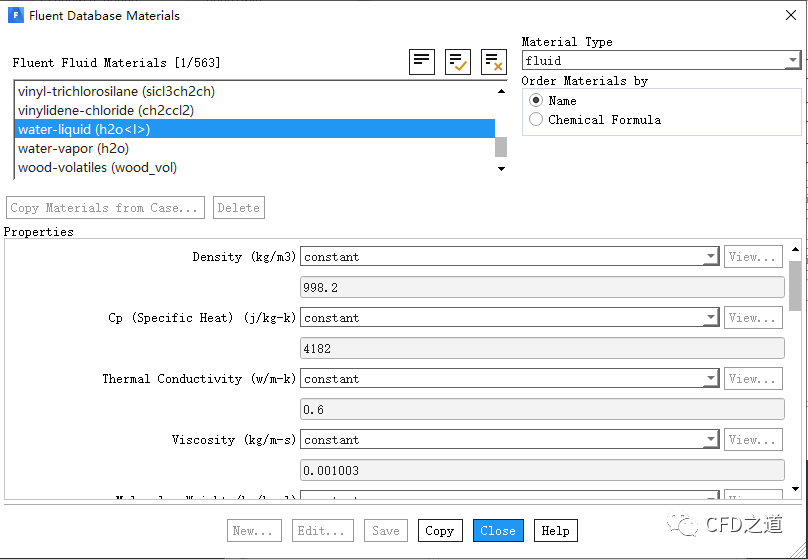Open Help for database materials
Screen dimensions: 808x559
(x=555, y=531)
